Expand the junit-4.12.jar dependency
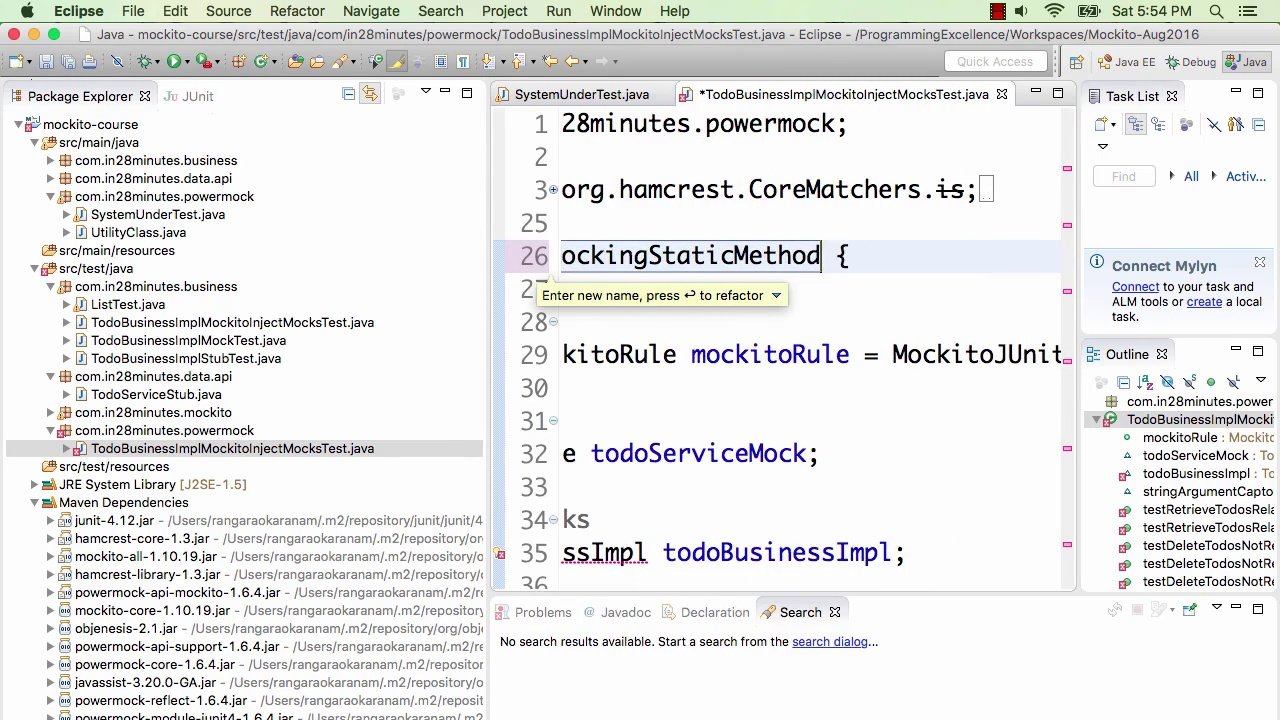 point(51,521)
